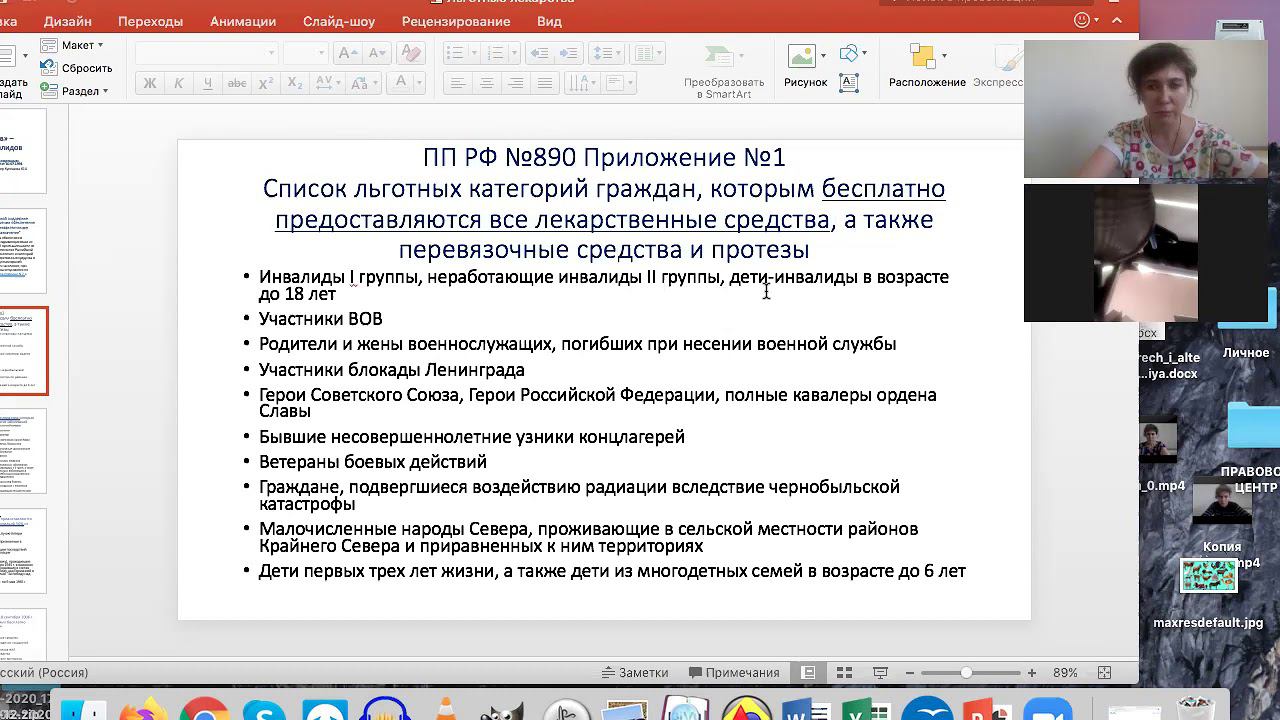Justify the paragraph text
This screenshot has width=1280, height=720.
pyautogui.click(x=545, y=83)
